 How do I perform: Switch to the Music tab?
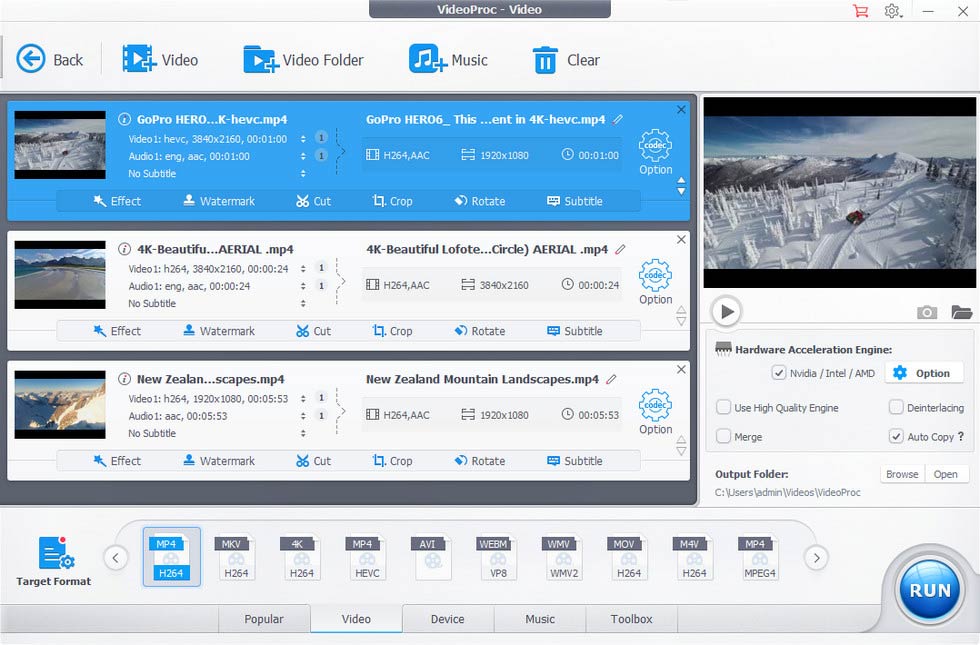540,619
